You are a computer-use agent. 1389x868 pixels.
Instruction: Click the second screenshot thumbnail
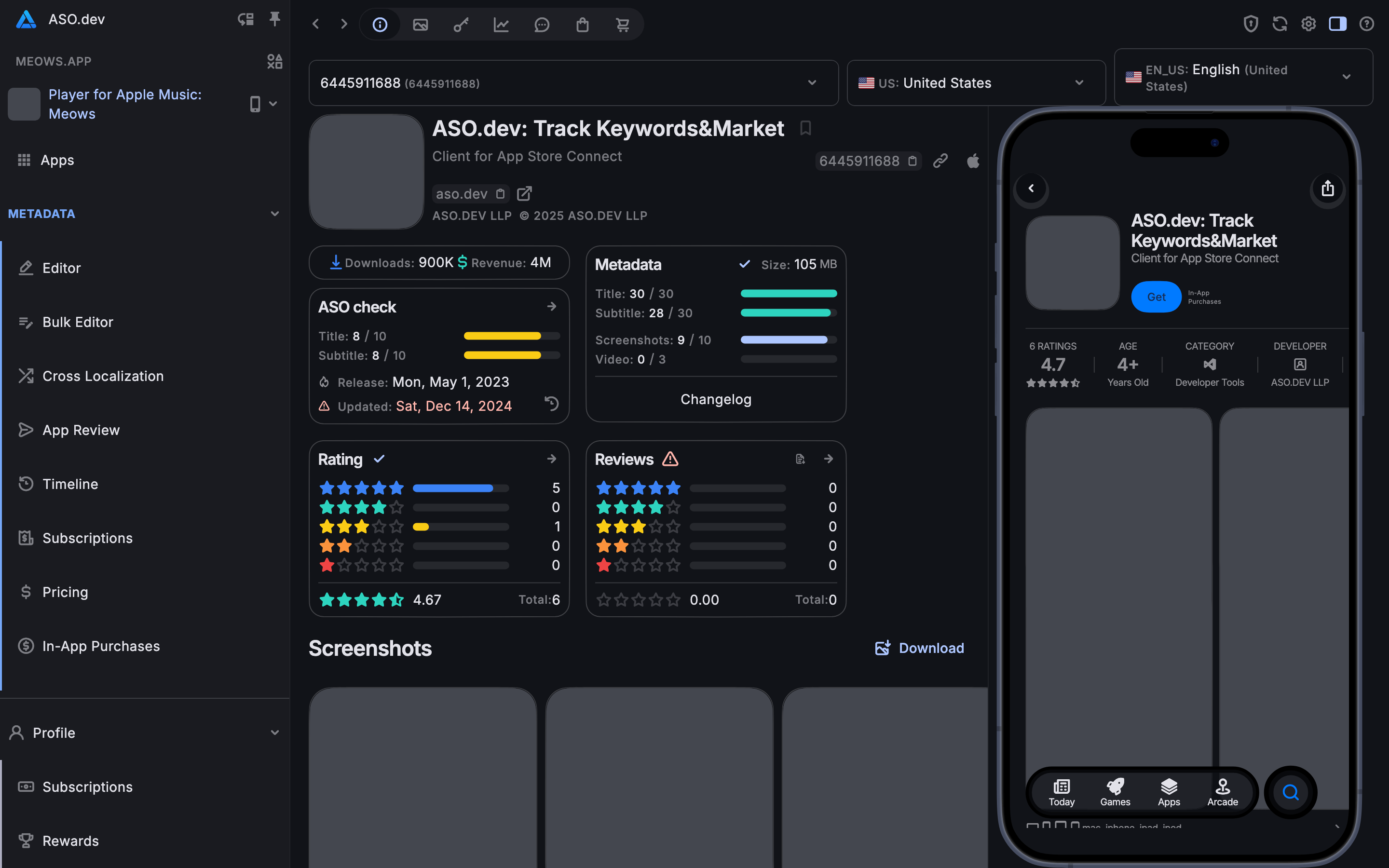point(659,778)
